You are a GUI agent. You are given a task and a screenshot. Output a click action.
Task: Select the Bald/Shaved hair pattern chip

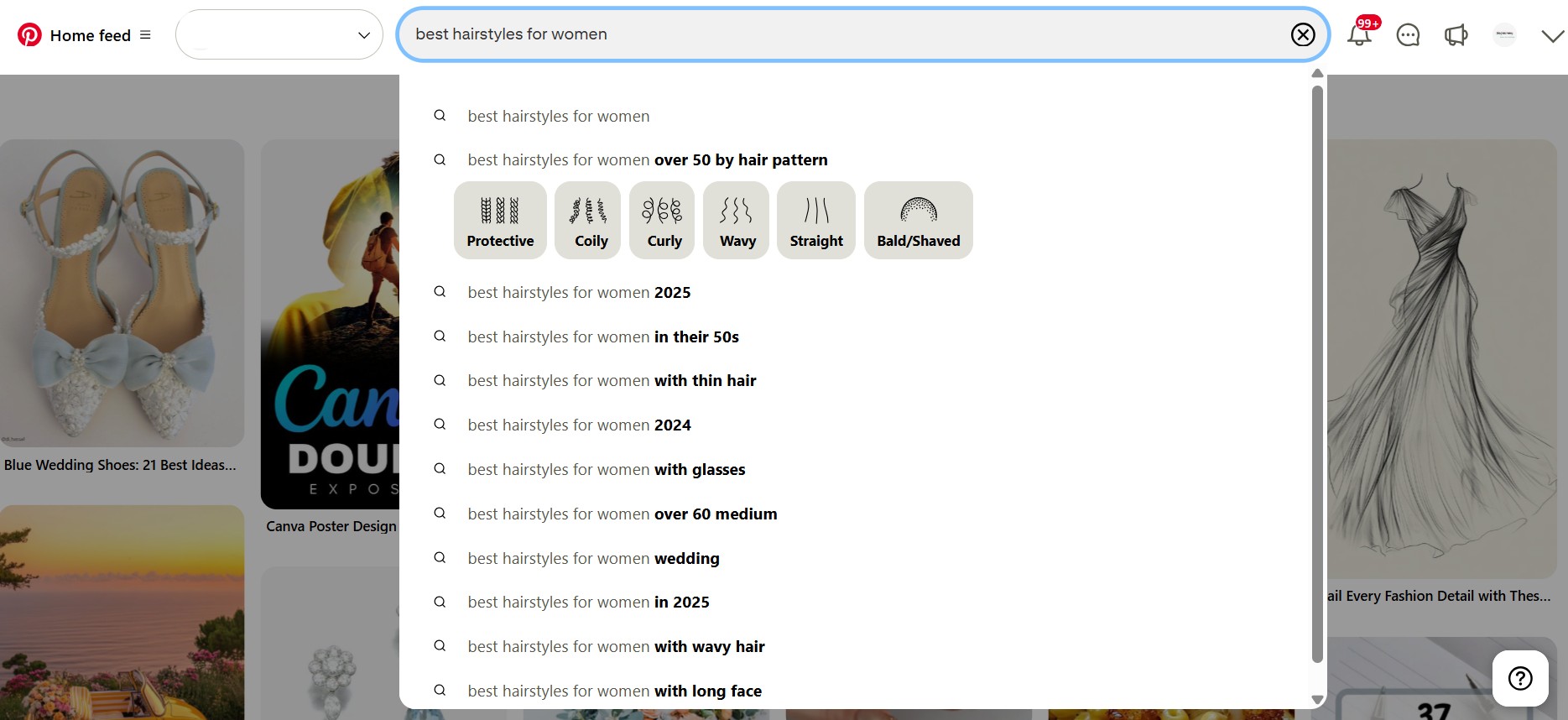919,220
